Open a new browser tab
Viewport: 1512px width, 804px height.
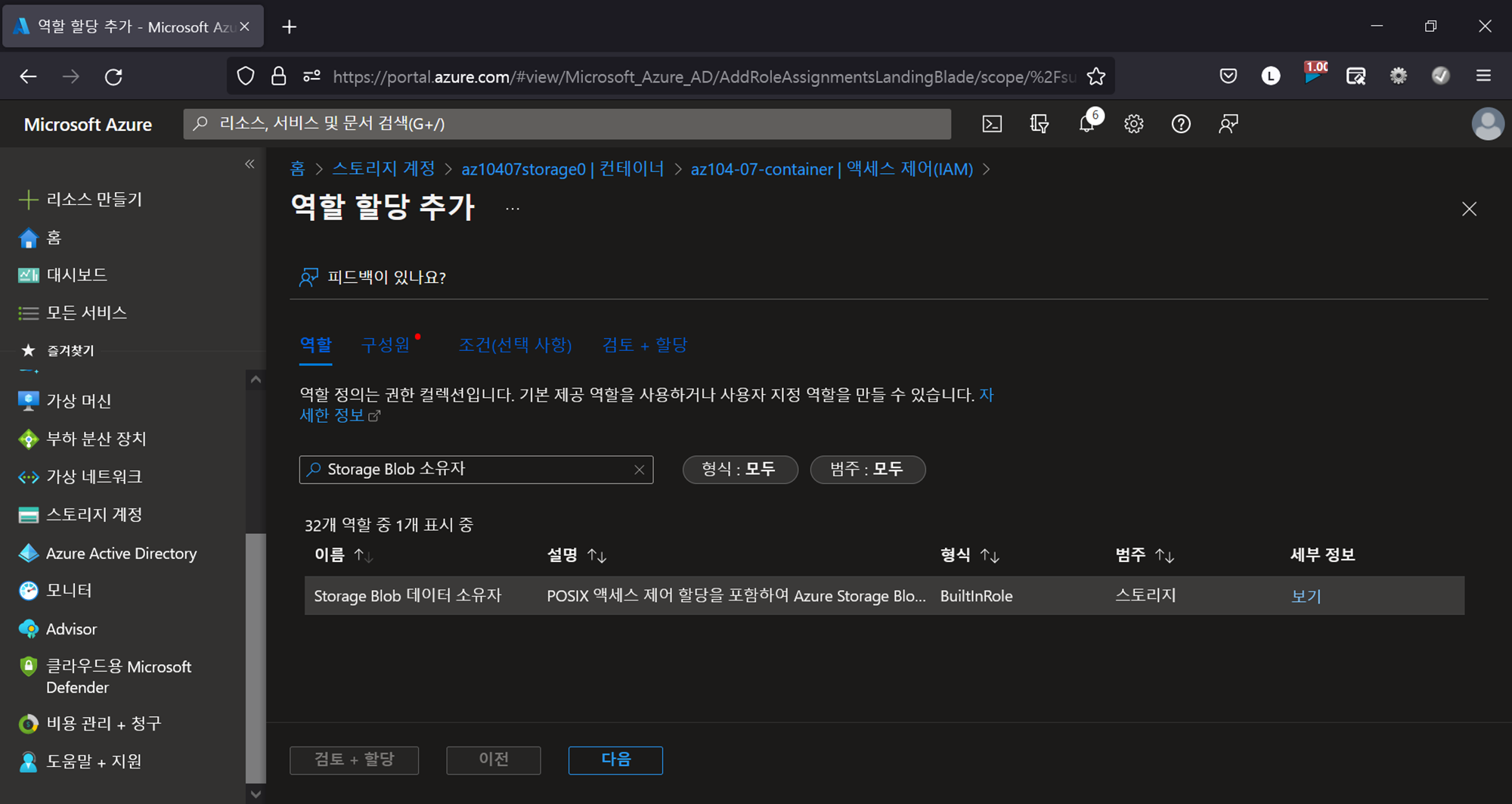coord(289,26)
